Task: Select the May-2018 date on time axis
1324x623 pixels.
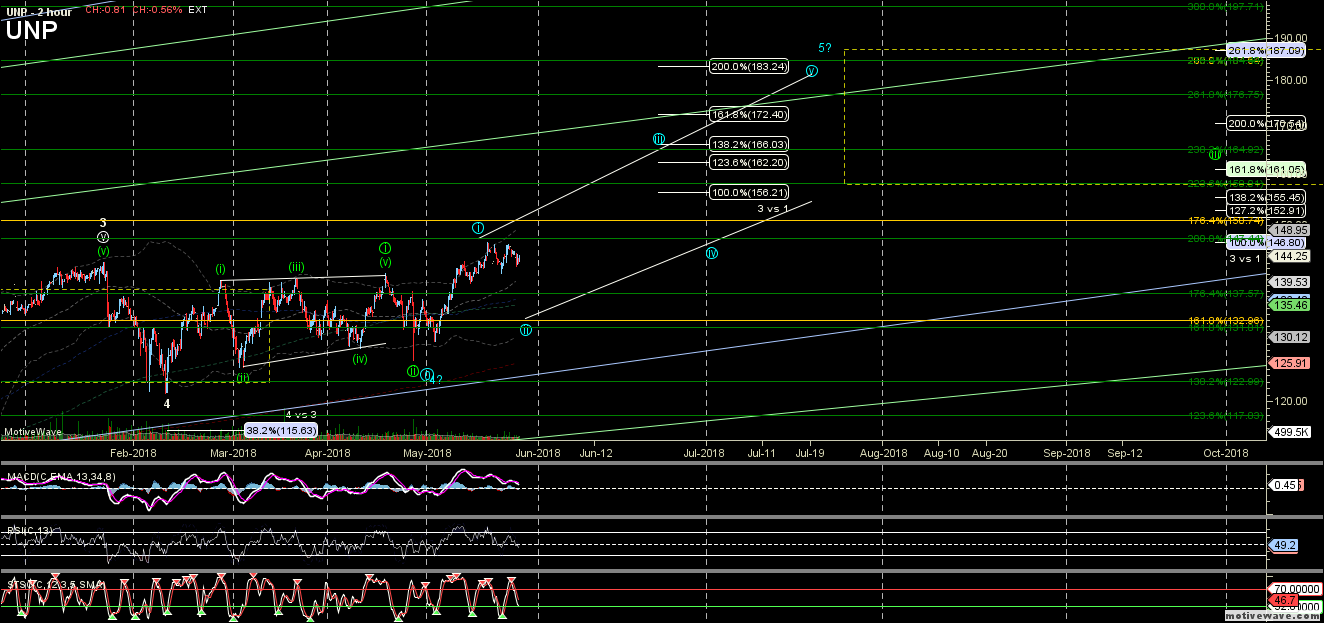Action: pos(427,453)
